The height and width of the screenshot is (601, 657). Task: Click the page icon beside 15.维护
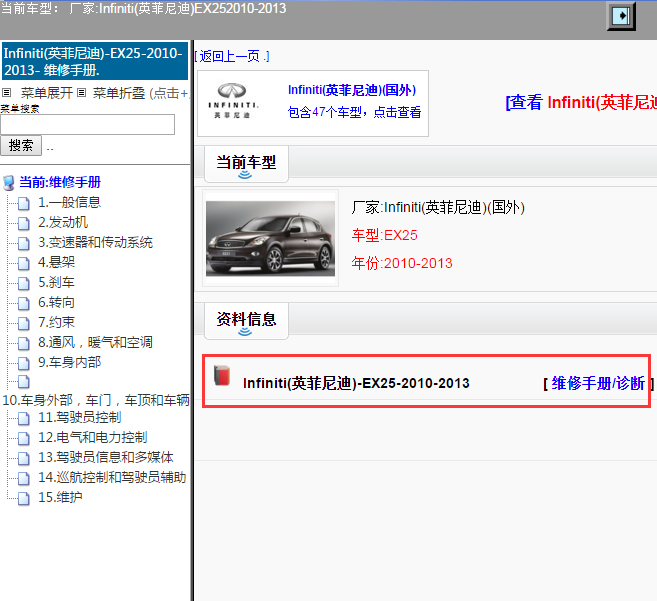(x=24, y=499)
